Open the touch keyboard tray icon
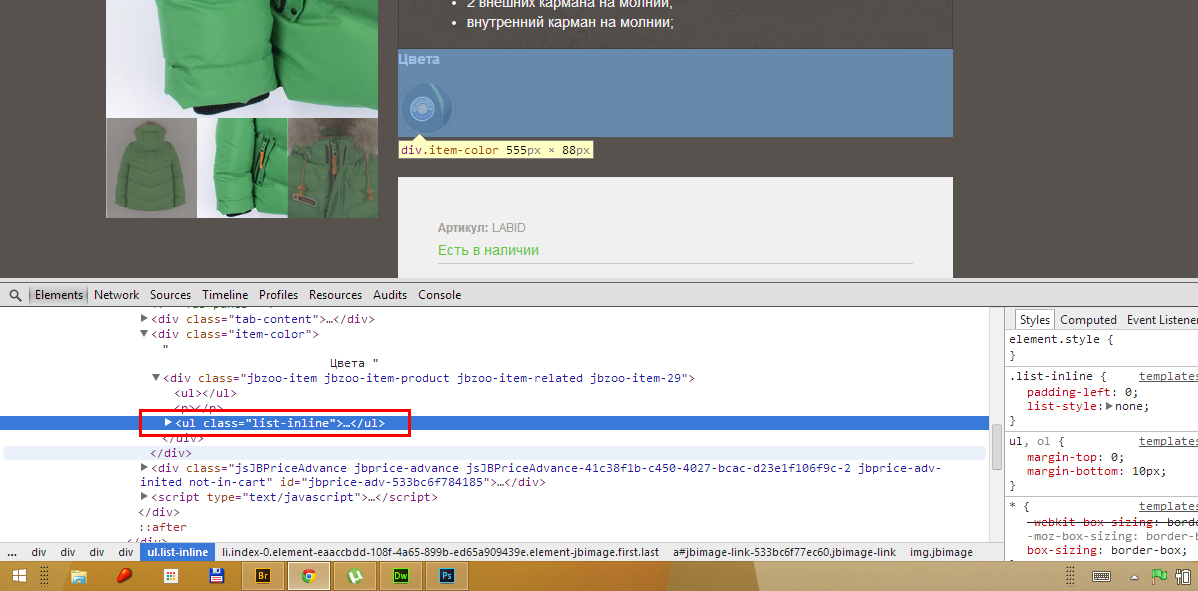Viewport: 1198px width, 591px height. coord(1102,576)
